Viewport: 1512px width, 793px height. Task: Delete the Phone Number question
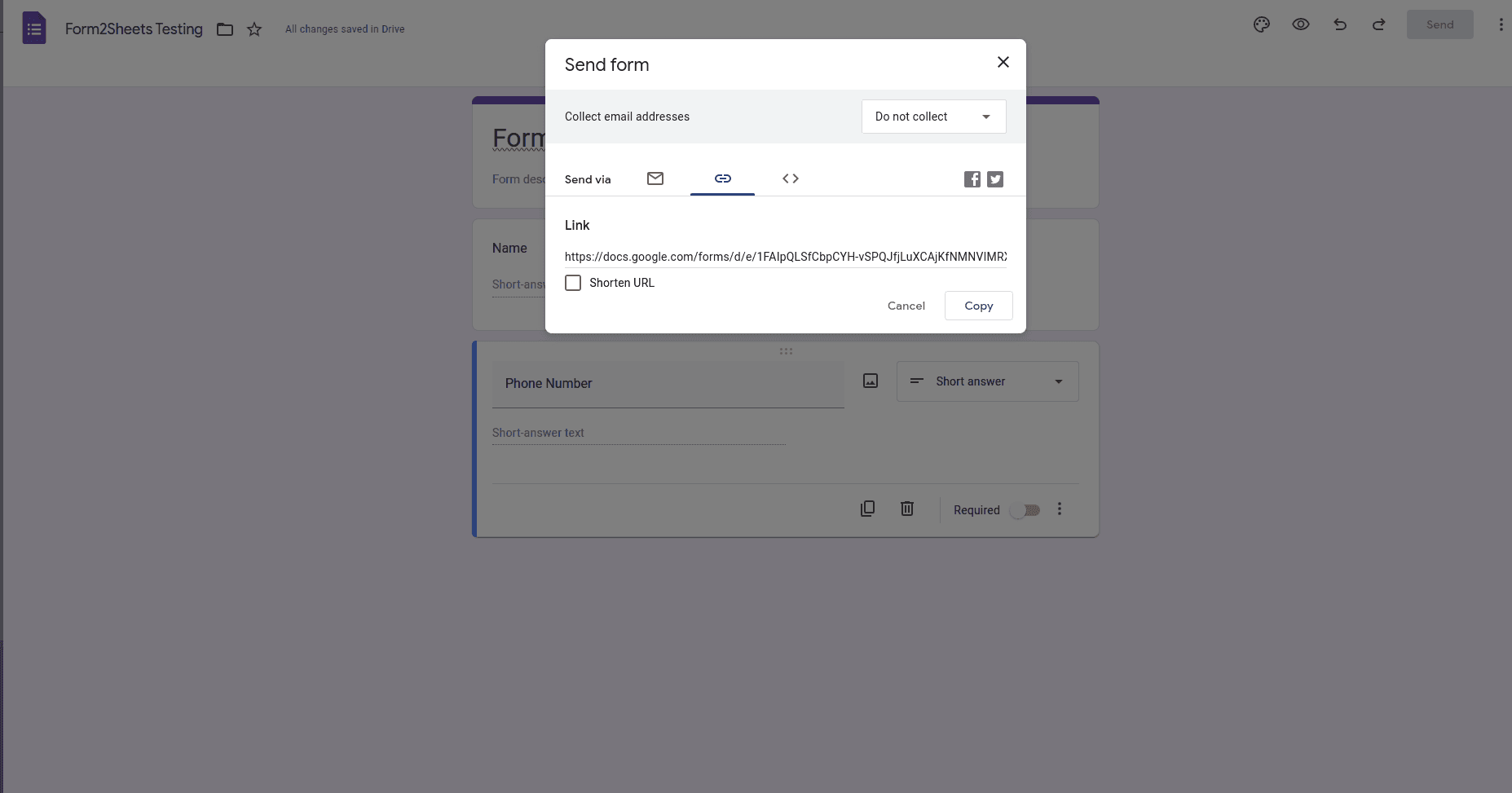coord(907,509)
